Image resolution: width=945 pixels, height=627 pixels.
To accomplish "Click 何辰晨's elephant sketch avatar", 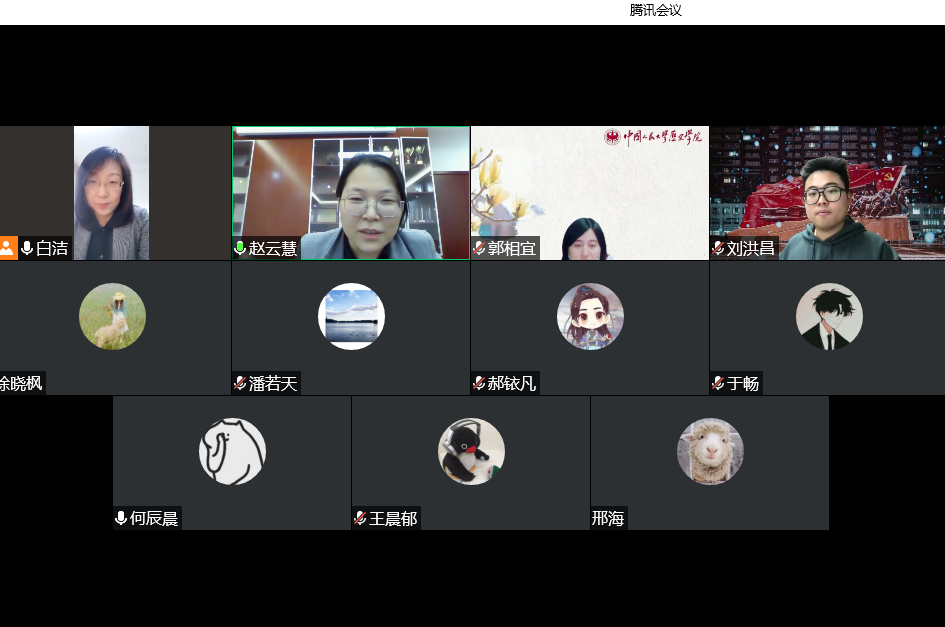I will 232,451.
